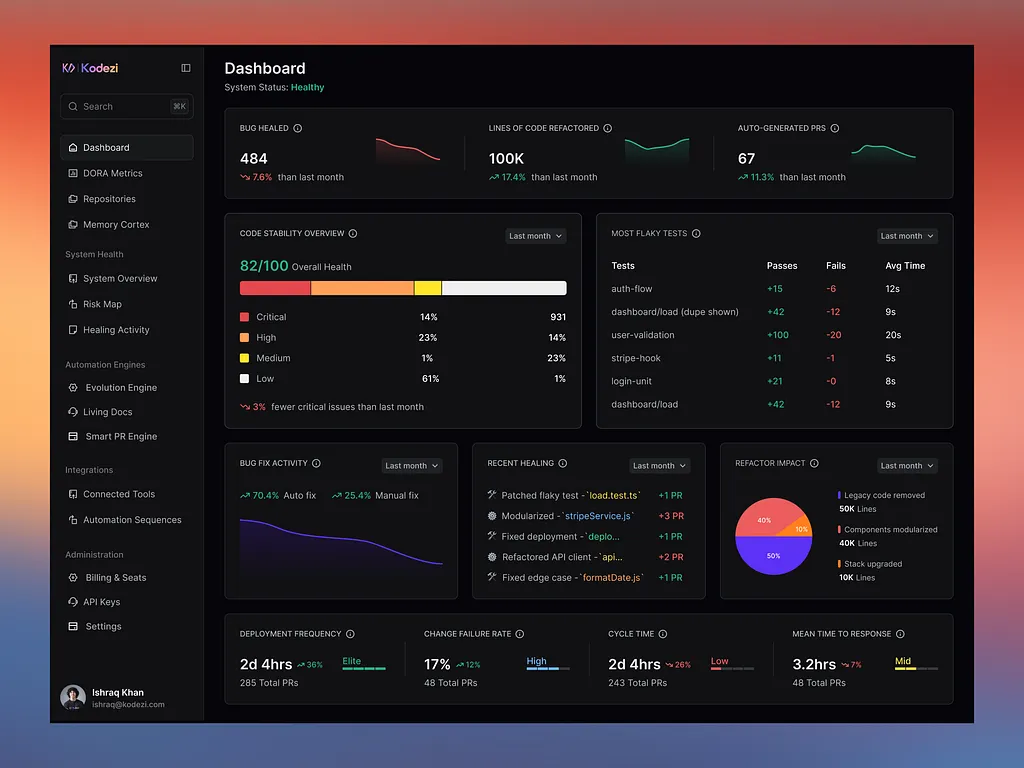The height and width of the screenshot is (768, 1024).
Task: Click the +2 PR link for API client
Action: click(x=671, y=557)
